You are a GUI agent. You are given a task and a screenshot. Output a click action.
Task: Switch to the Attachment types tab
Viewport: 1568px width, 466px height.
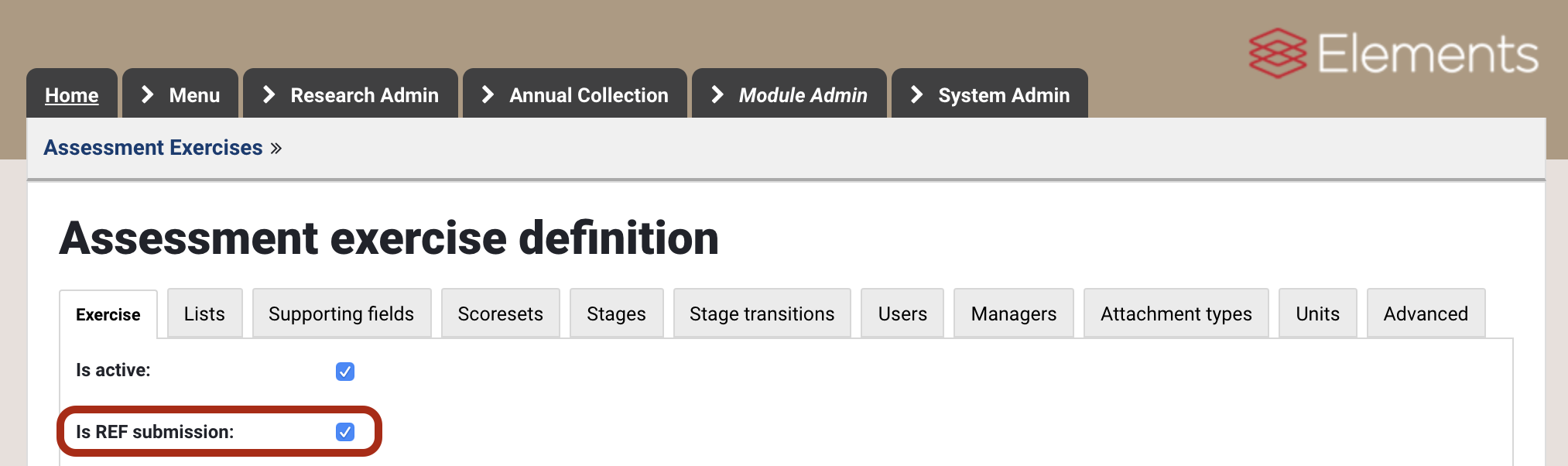pos(1176,314)
